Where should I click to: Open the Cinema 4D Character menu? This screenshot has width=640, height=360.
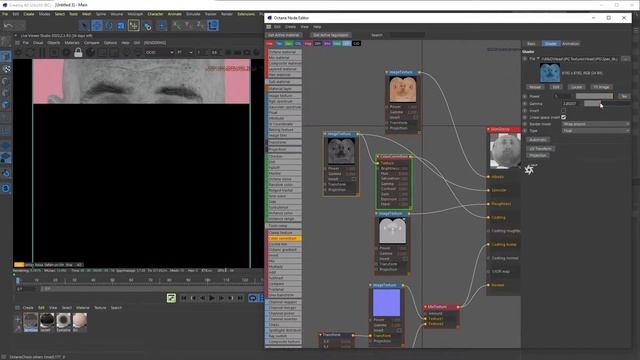pos(155,14)
